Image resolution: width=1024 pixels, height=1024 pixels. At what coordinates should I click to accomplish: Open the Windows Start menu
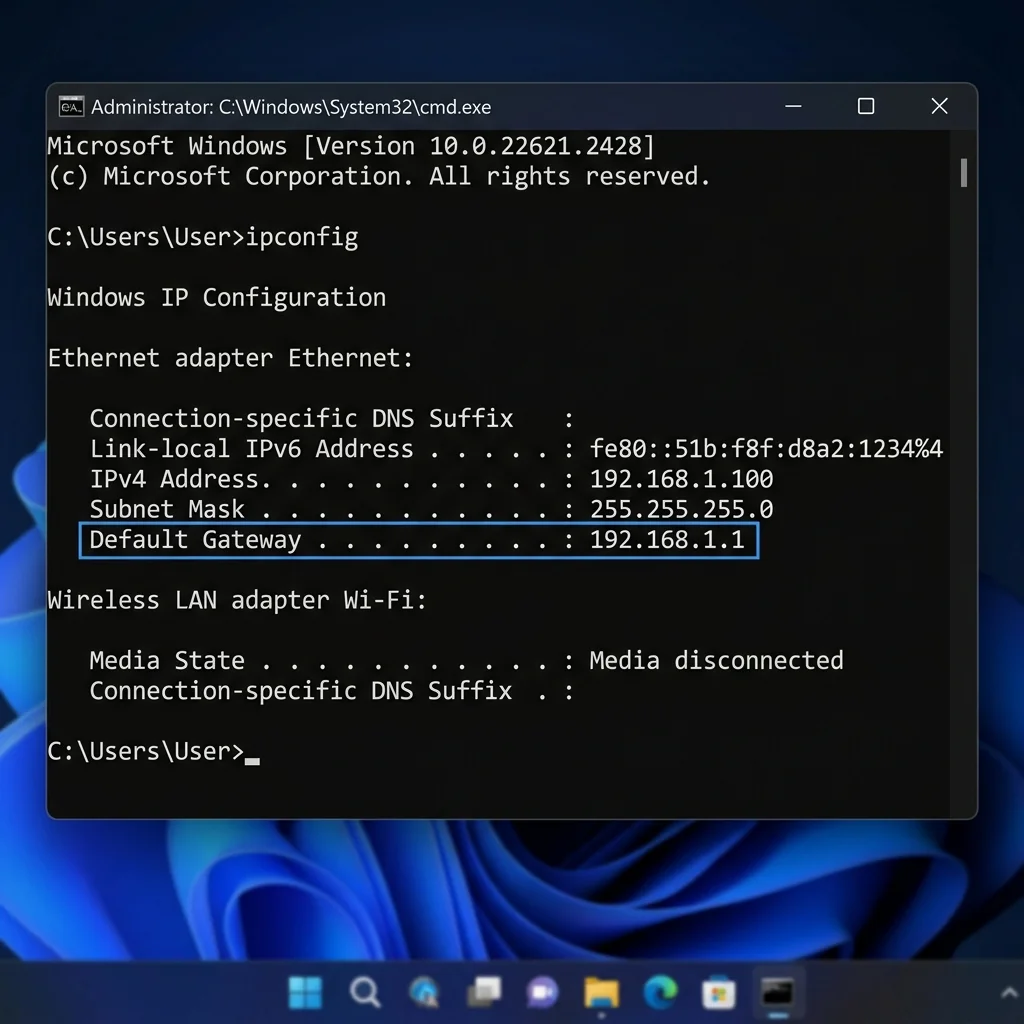click(305, 993)
